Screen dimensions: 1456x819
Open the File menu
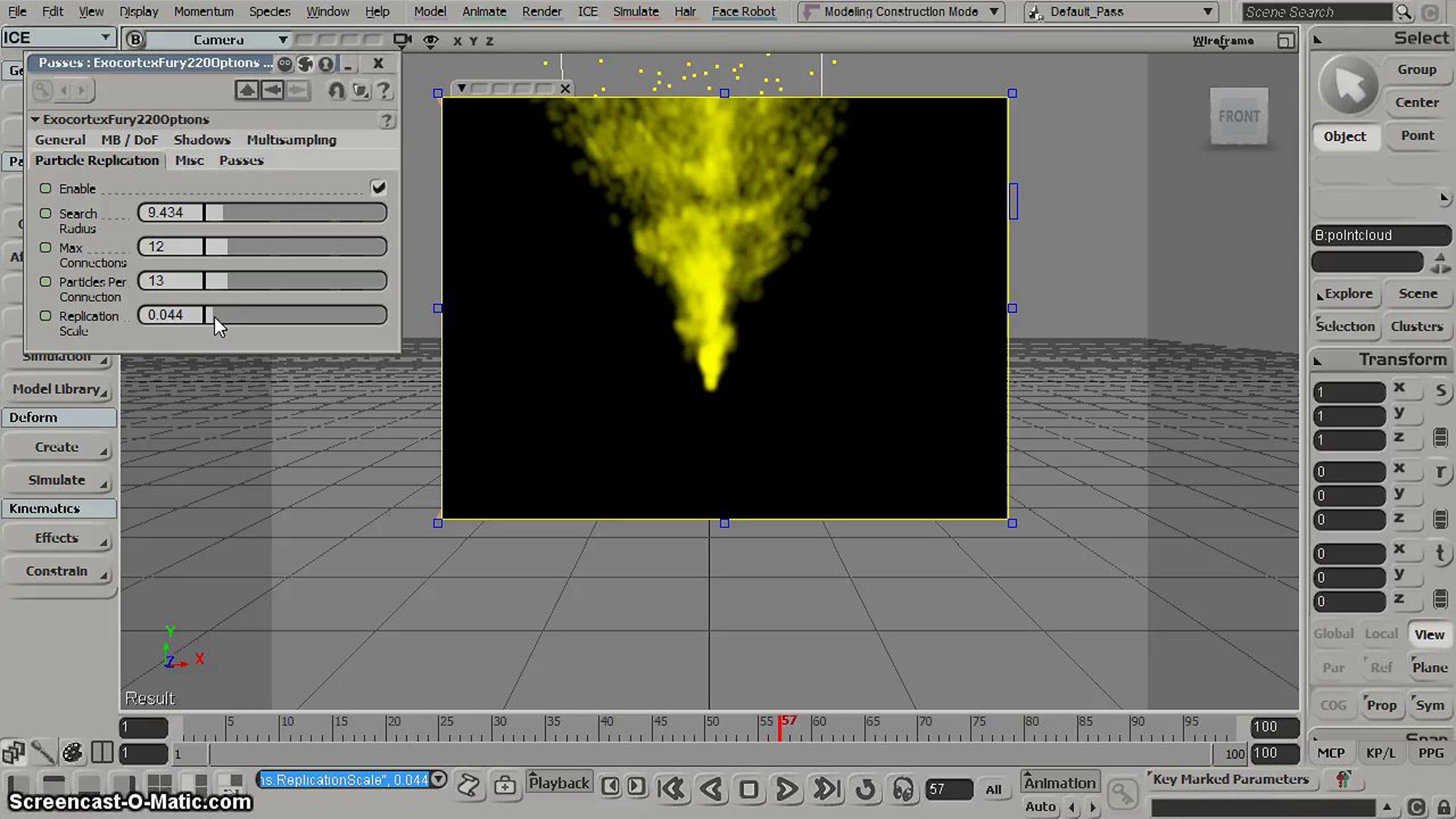pos(17,12)
